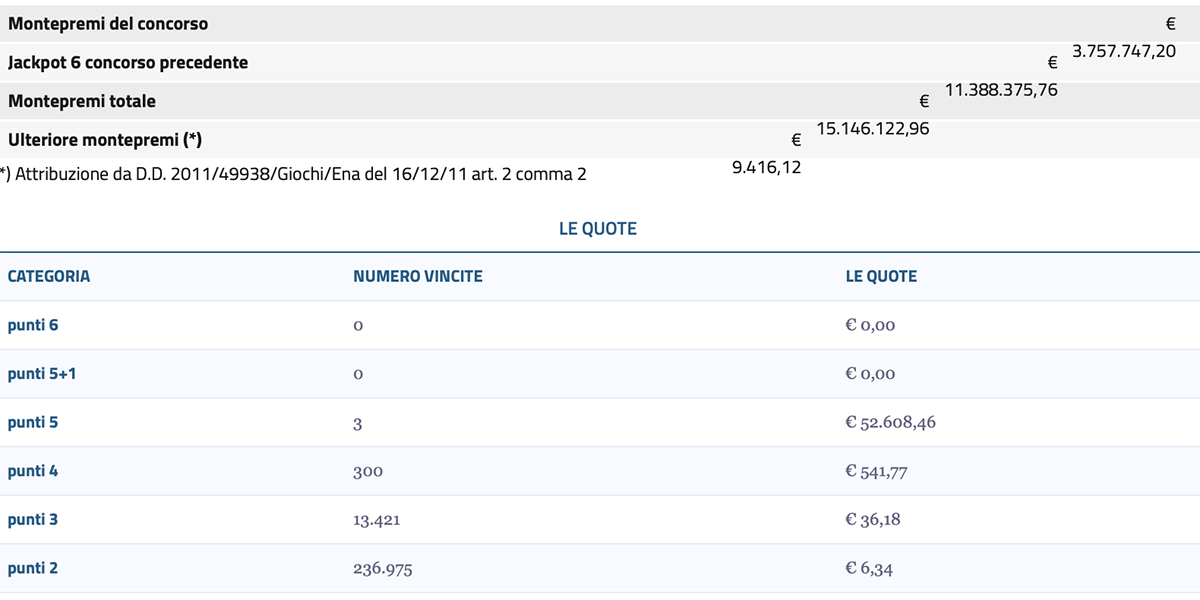1200x600 pixels.
Task: Click the Jackpot 6 concorso precedente label
Action: click(128, 62)
